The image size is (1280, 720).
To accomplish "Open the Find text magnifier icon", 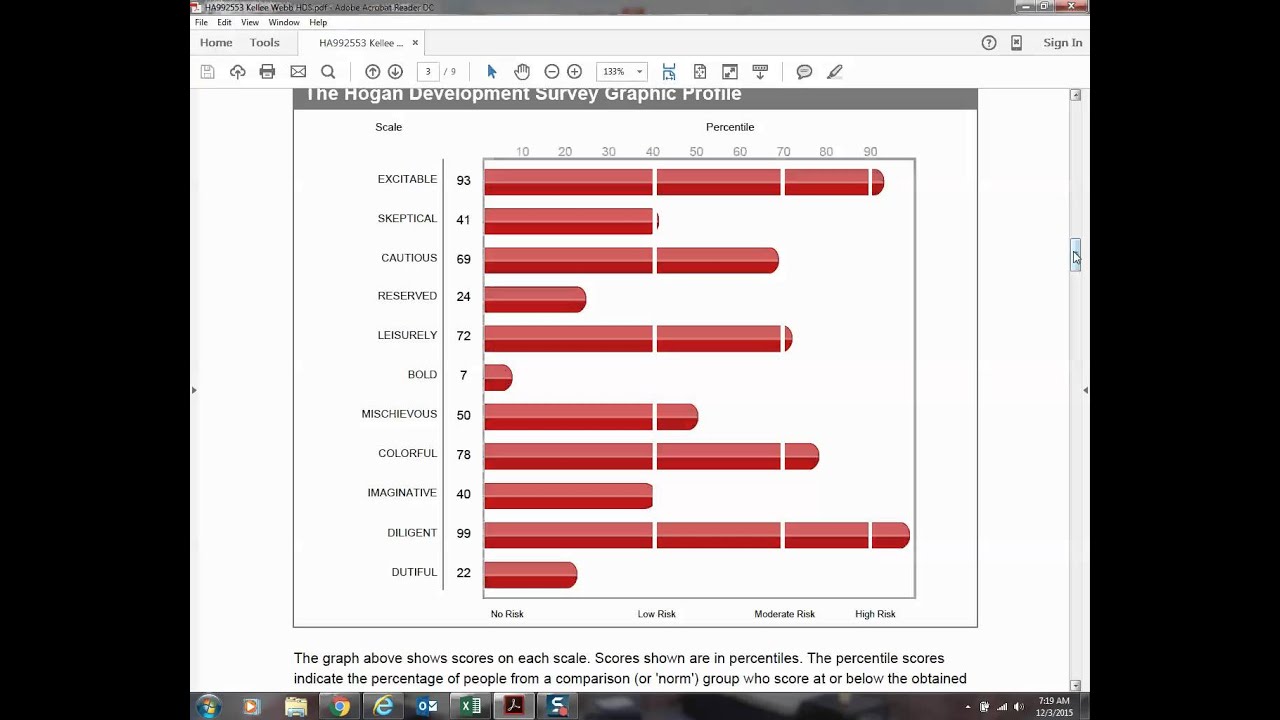I will click(x=328, y=71).
